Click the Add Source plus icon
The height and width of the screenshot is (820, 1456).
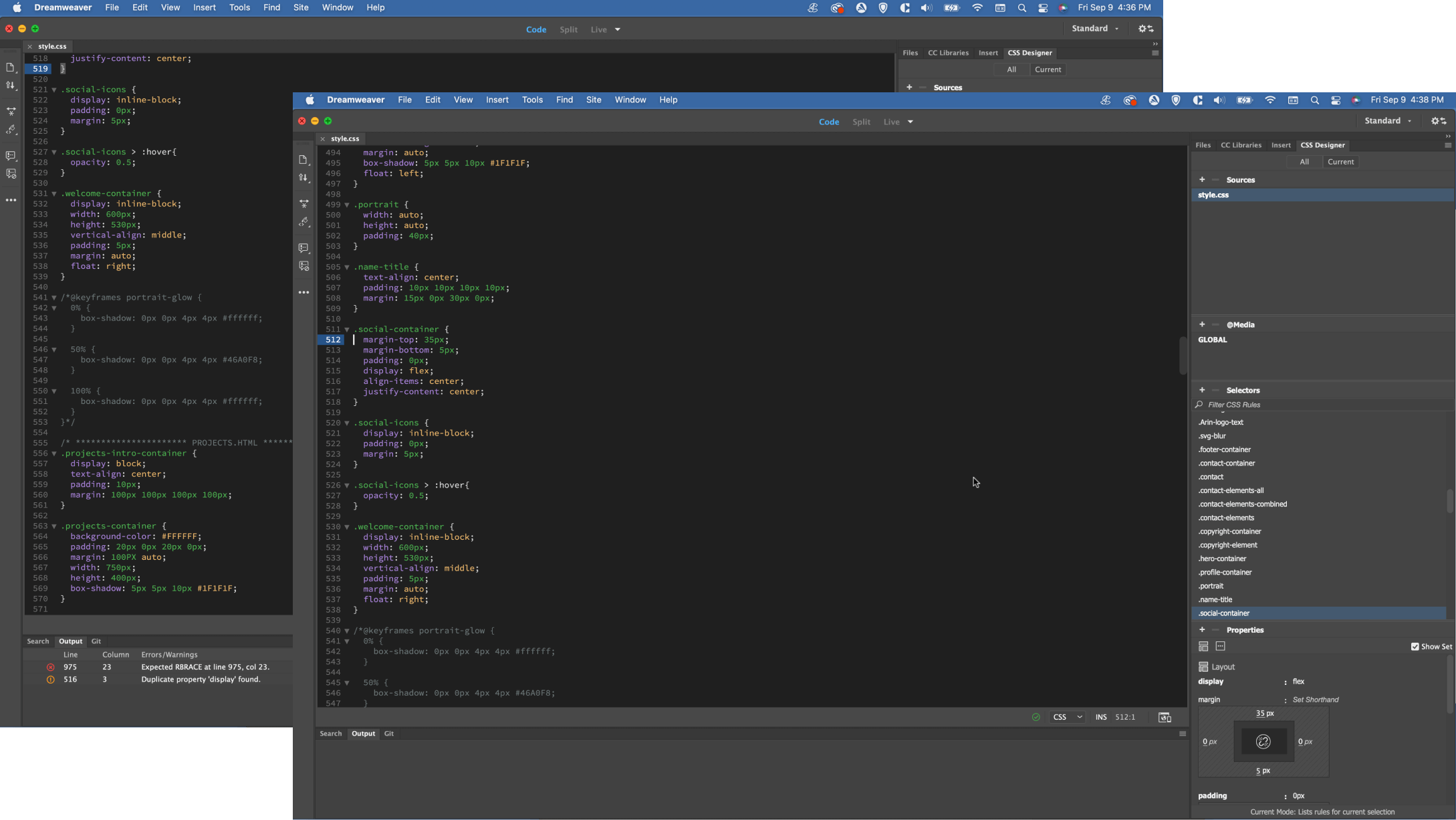[1202, 179]
